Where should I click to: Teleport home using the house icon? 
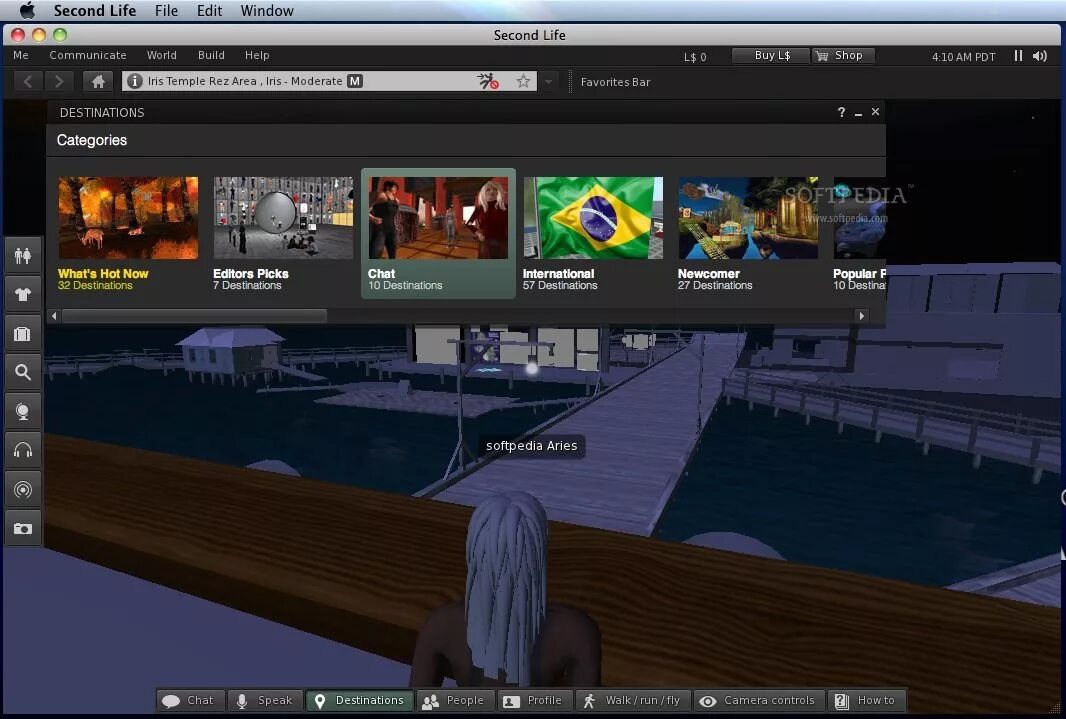pyautogui.click(x=98, y=82)
